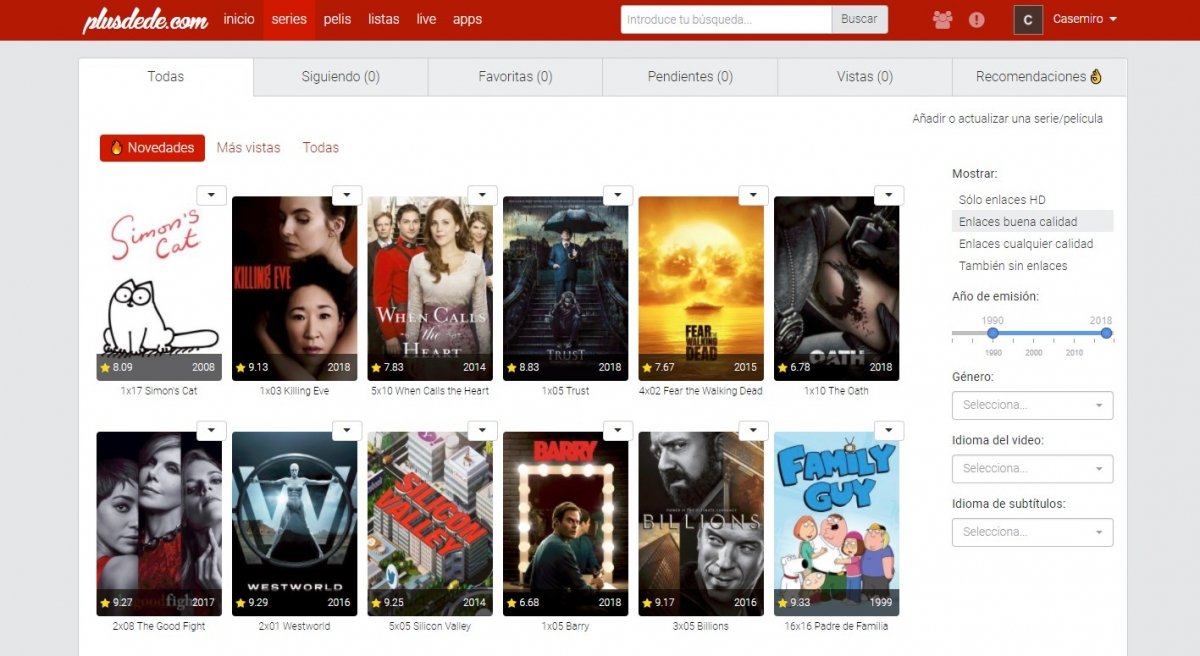
Task: Select Sólo enlaces HD option
Action: pyautogui.click(x=1032, y=200)
